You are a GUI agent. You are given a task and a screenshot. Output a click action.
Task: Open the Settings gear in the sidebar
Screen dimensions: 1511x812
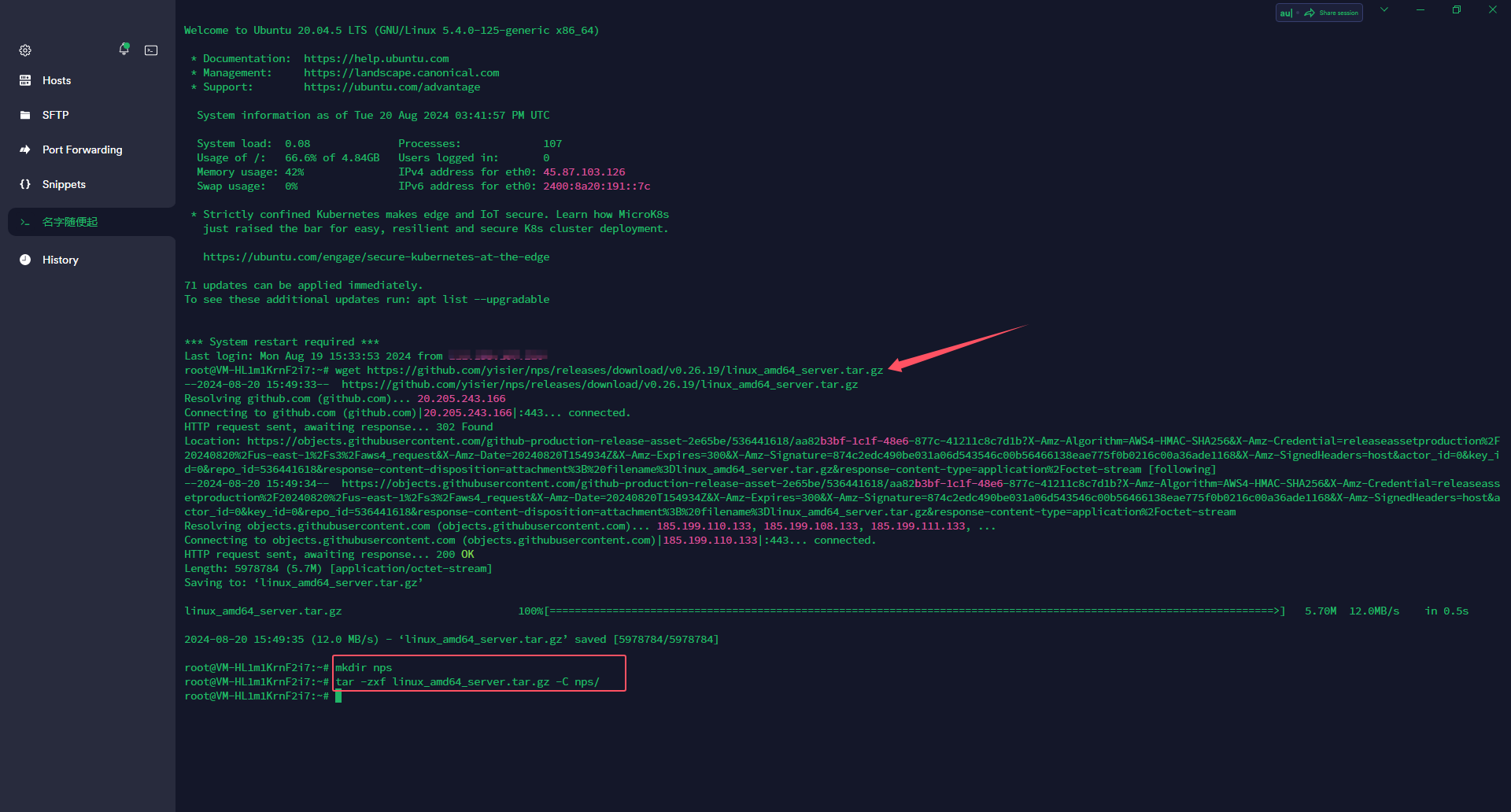25,50
